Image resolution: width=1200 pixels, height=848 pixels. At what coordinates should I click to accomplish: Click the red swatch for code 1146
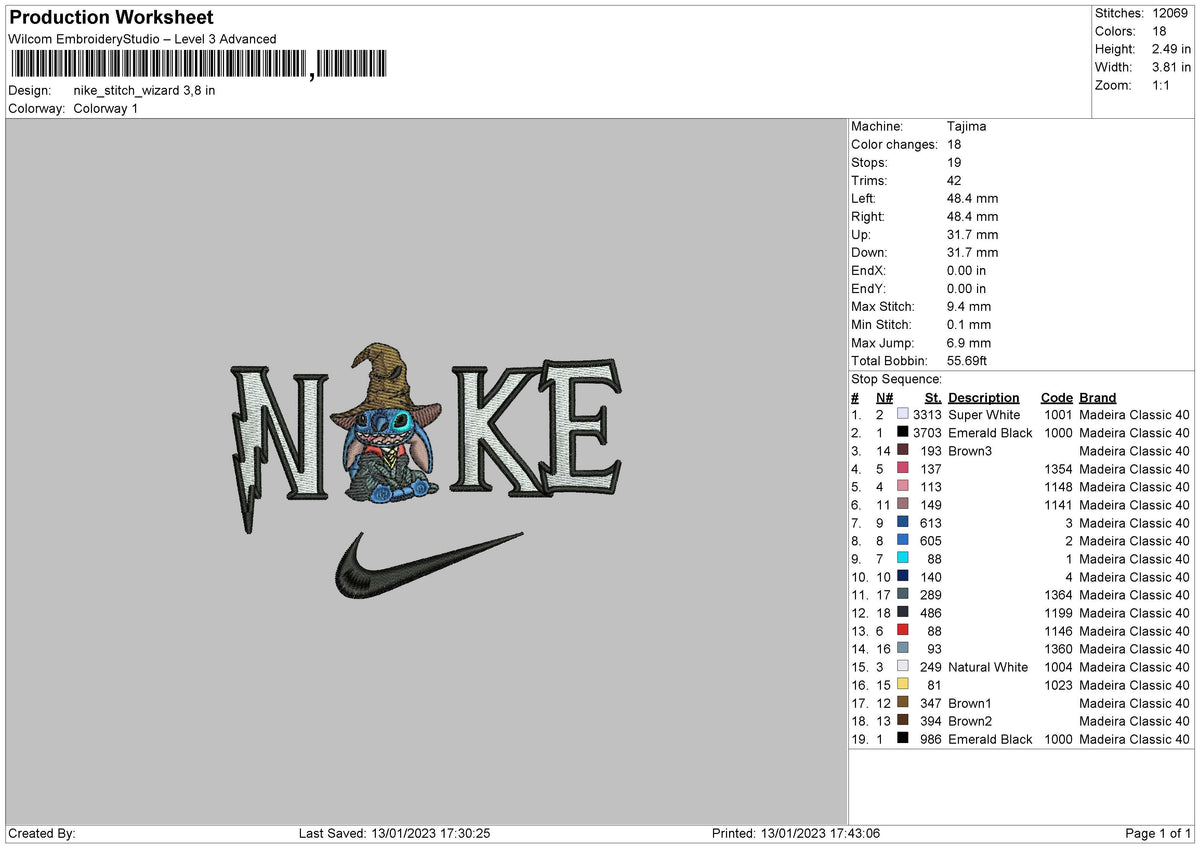pos(903,630)
